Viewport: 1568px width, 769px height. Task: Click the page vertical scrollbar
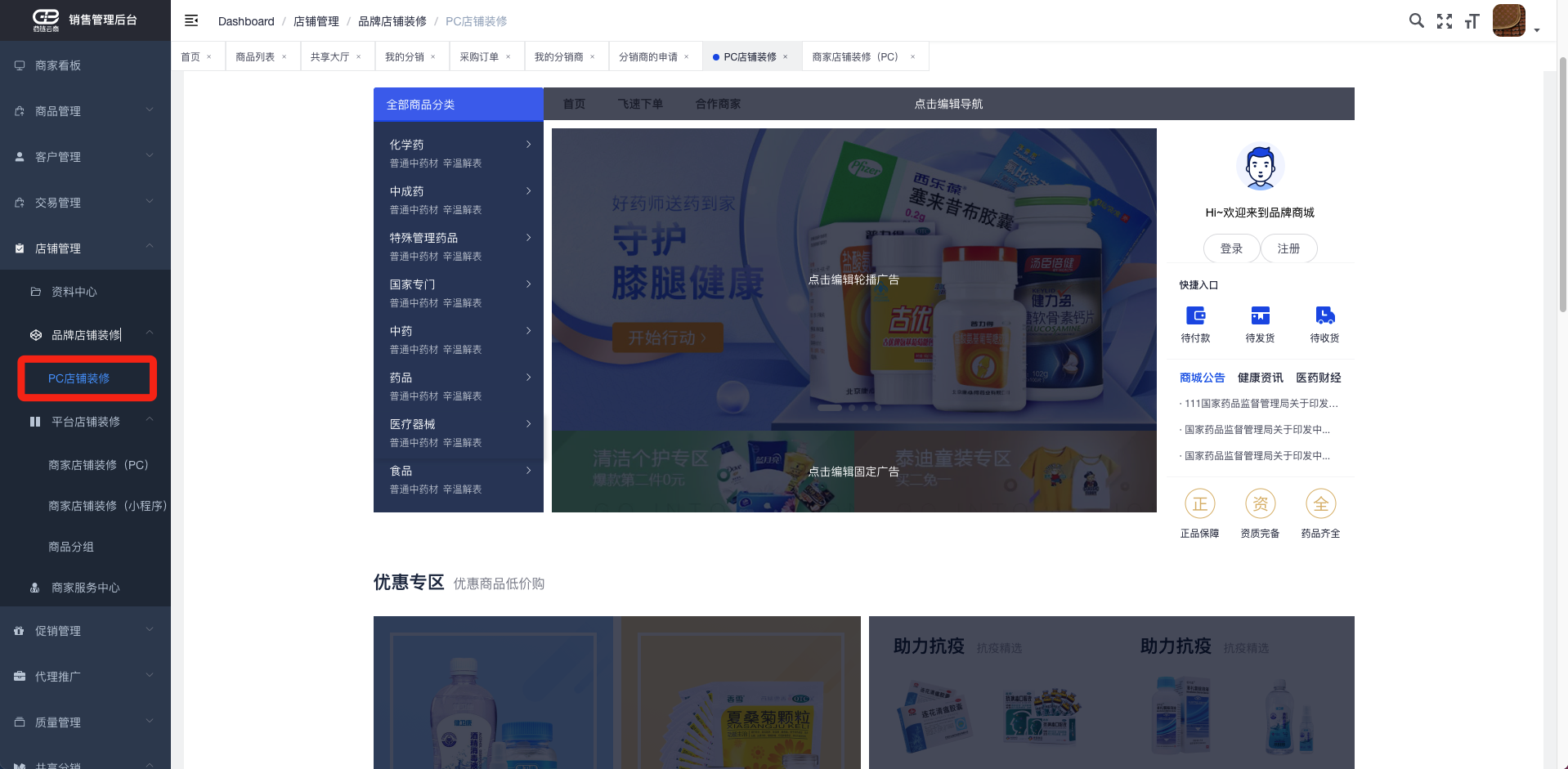click(1563, 184)
